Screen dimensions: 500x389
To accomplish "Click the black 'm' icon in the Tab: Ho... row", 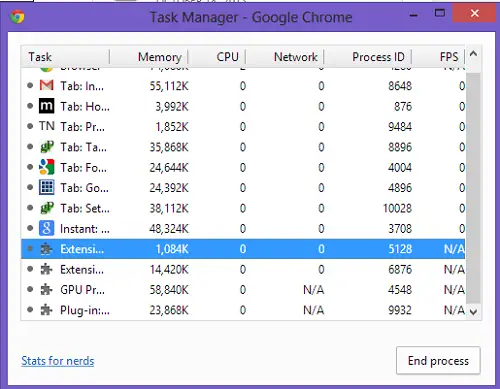I will (46, 106).
